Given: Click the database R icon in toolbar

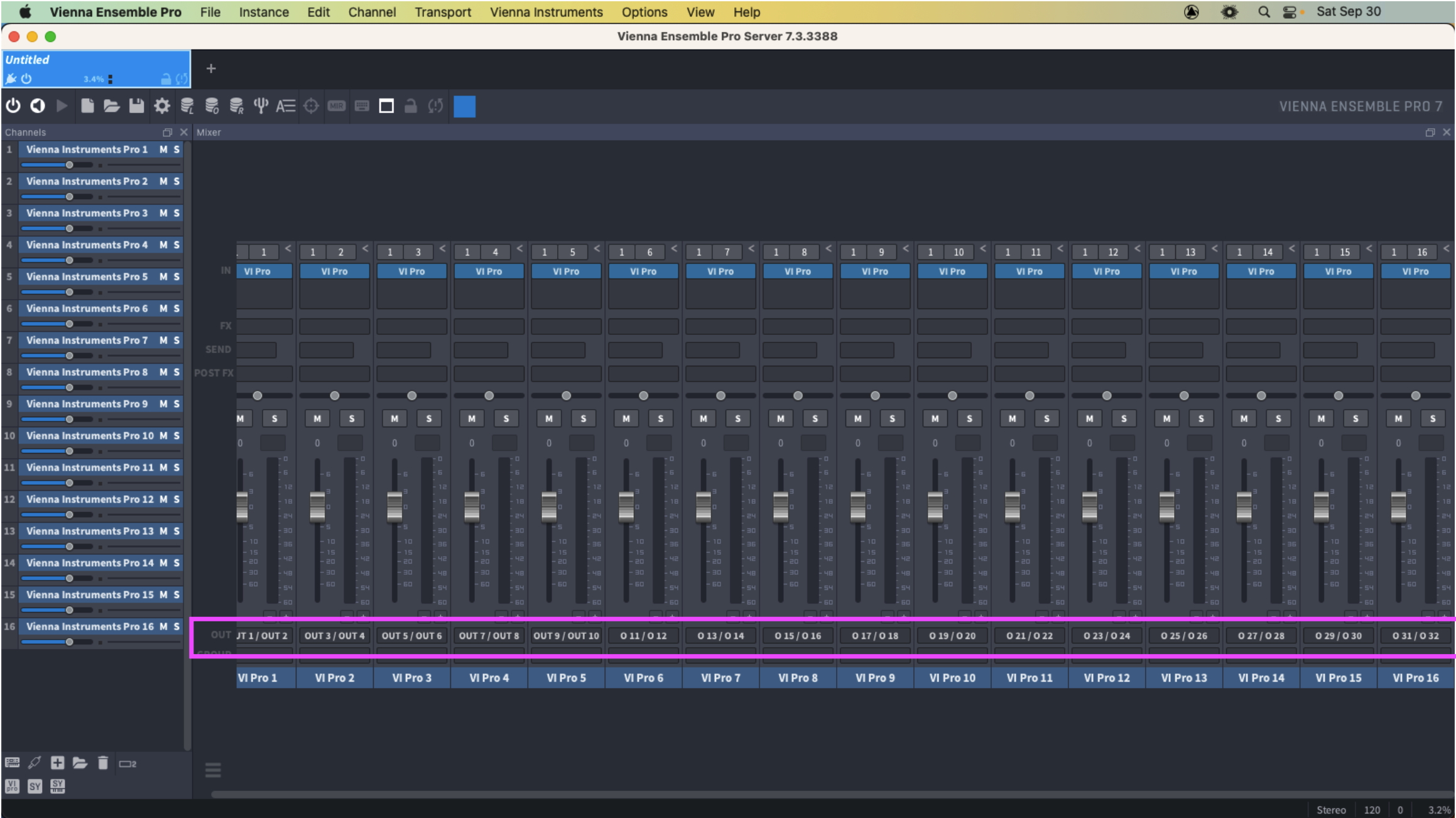Looking at the screenshot, I should 236,106.
